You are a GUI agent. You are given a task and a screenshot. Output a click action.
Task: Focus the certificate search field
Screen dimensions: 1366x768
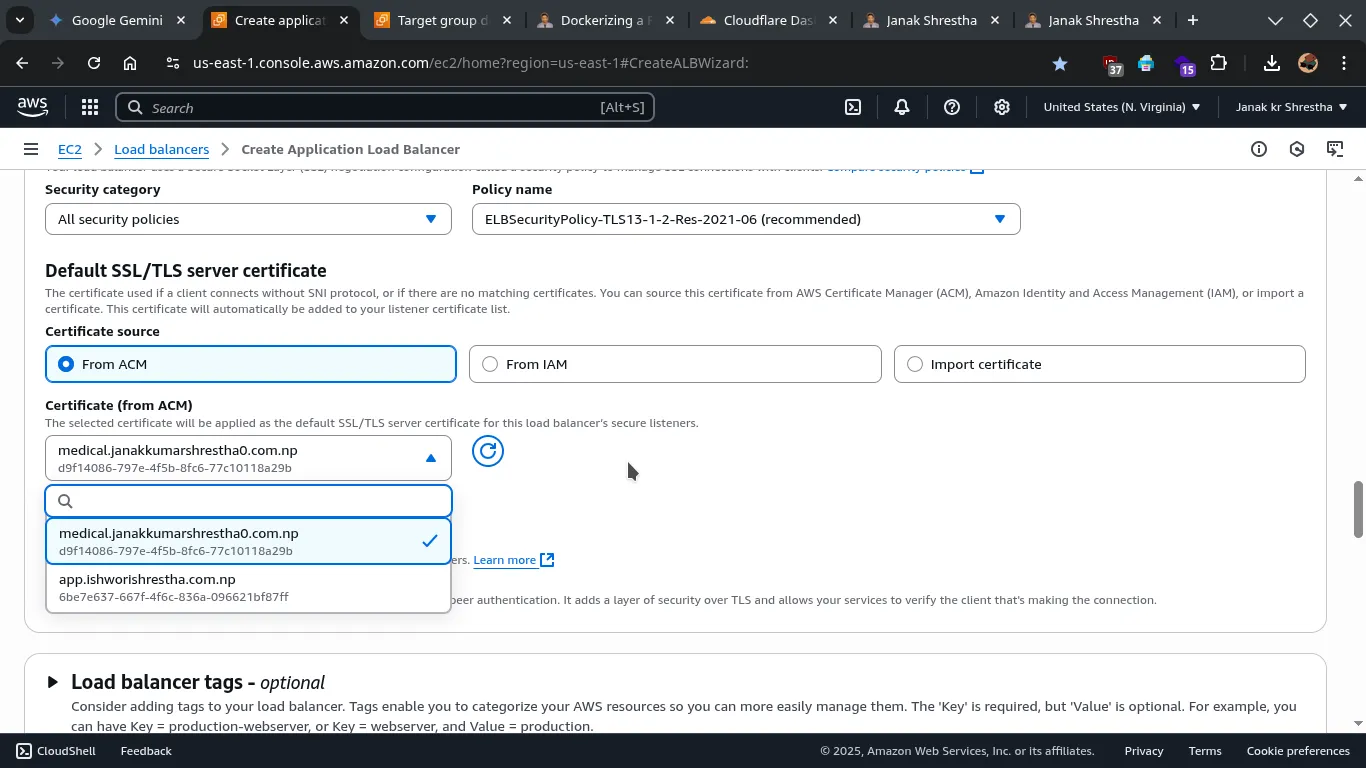260,501
